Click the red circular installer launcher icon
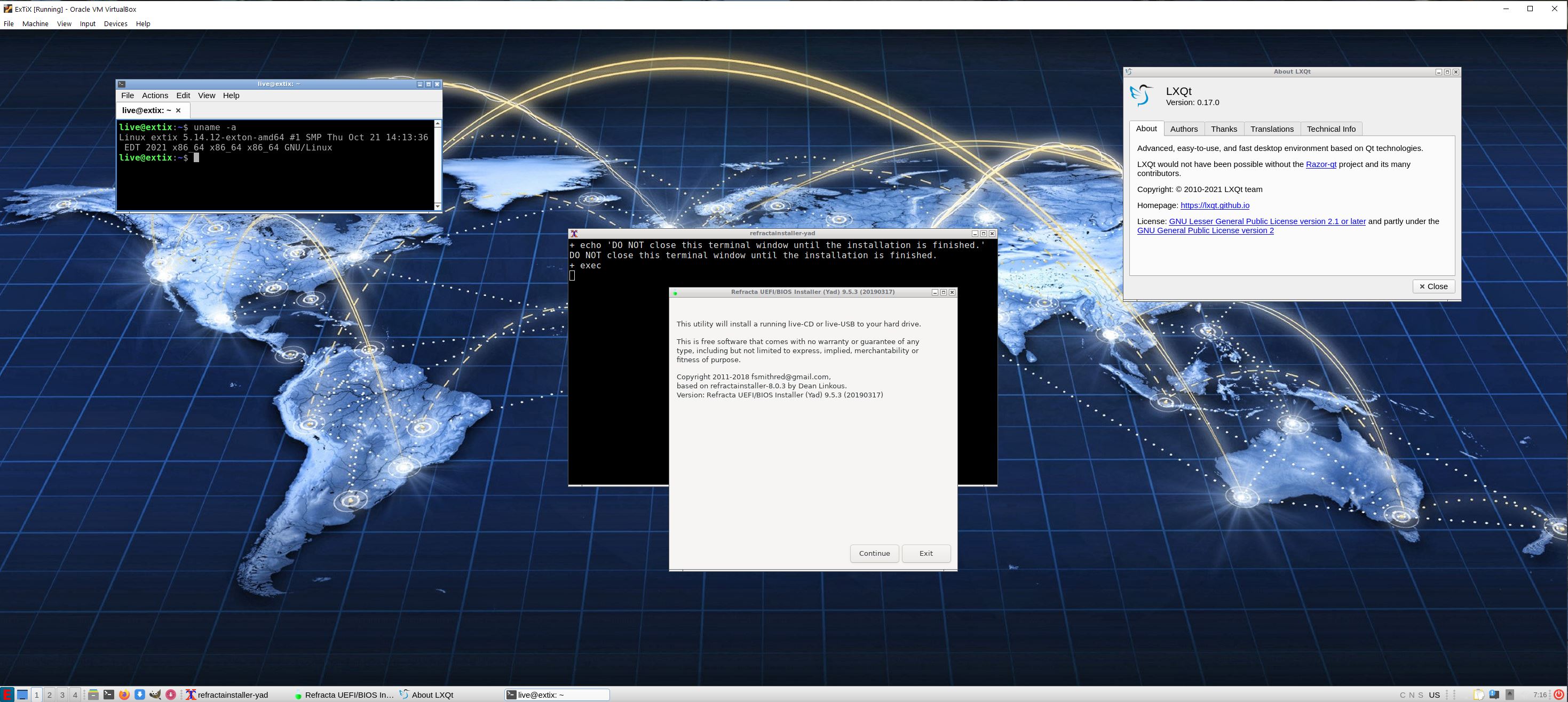Image resolution: width=1568 pixels, height=702 pixels. click(171, 695)
